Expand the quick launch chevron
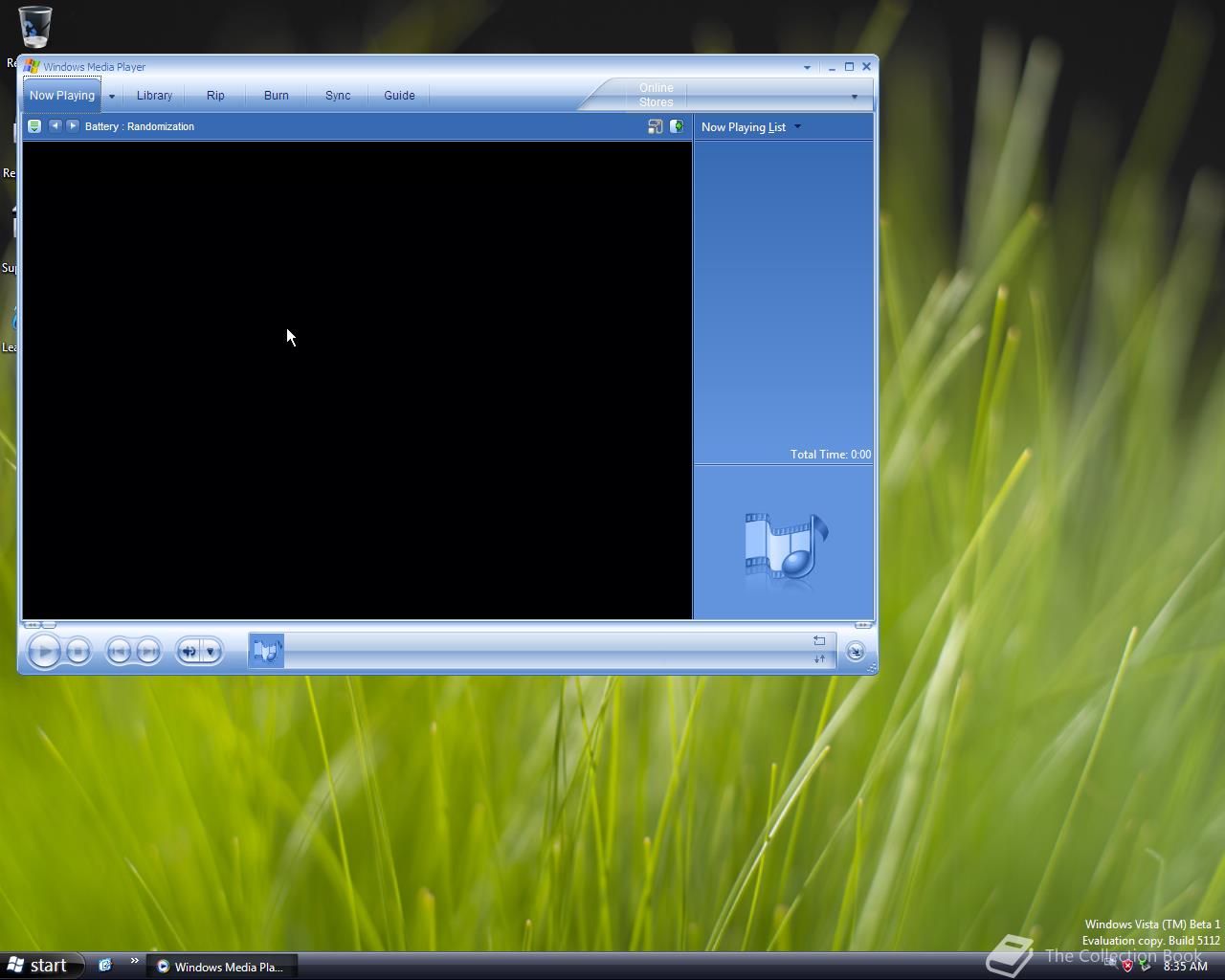Viewport: 1225px width, 980px height. point(135,961)
